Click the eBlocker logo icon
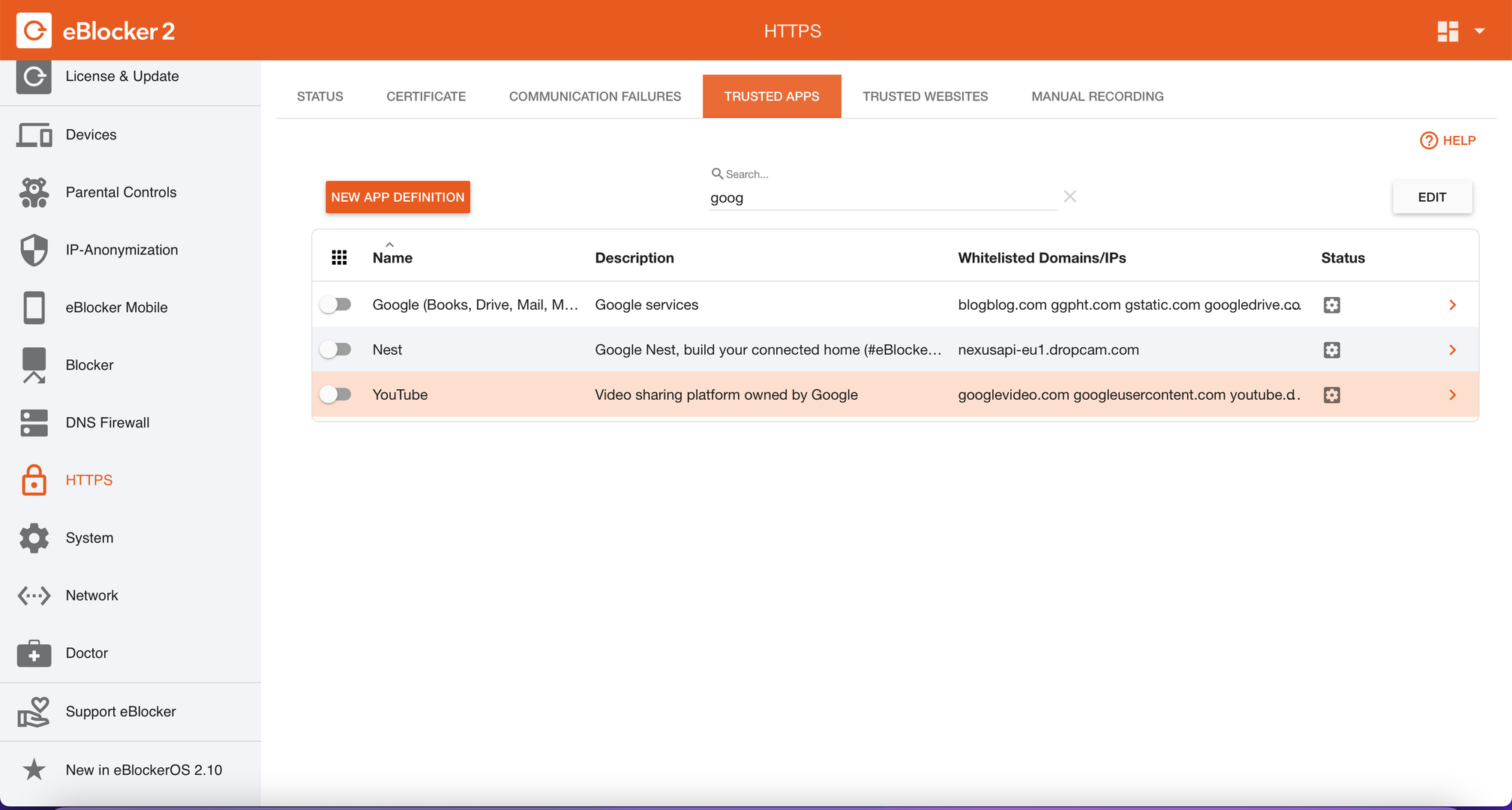 pos(34,31)
